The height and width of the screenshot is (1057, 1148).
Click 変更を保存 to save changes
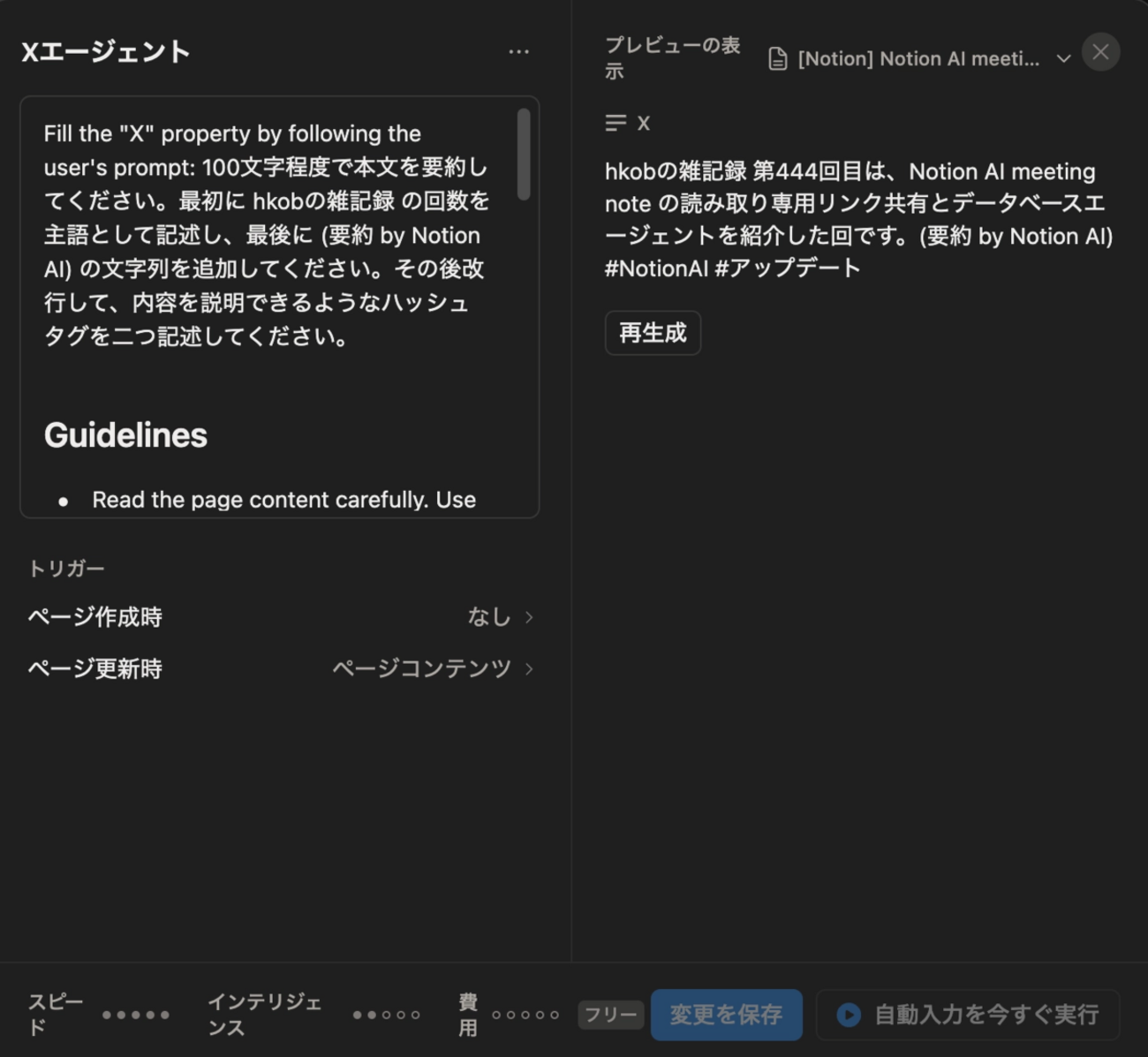pyautogui.click(x=726, y=1015)
